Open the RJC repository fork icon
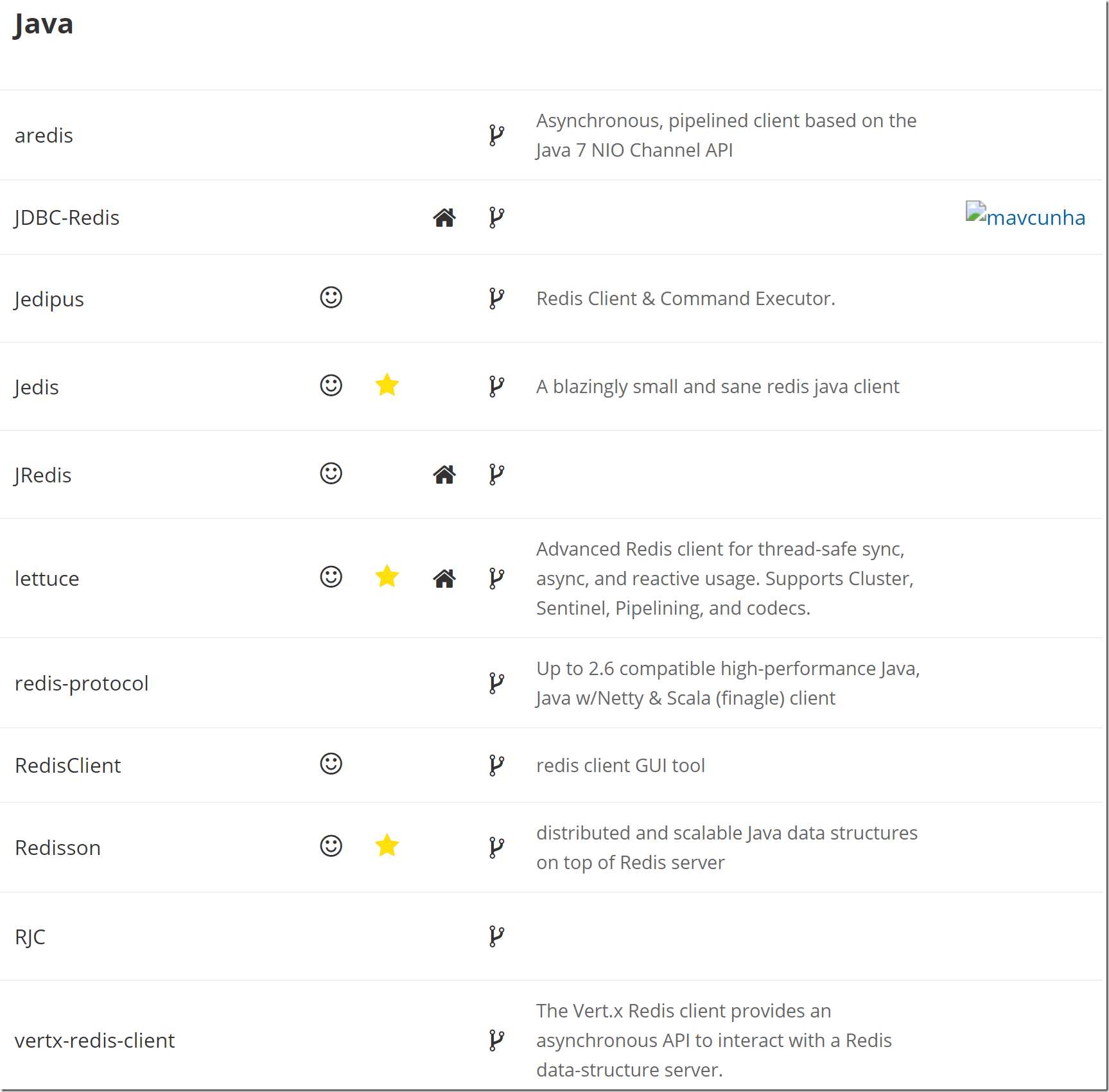The width and height of the screenshot is (1109, 1092). 496,937
